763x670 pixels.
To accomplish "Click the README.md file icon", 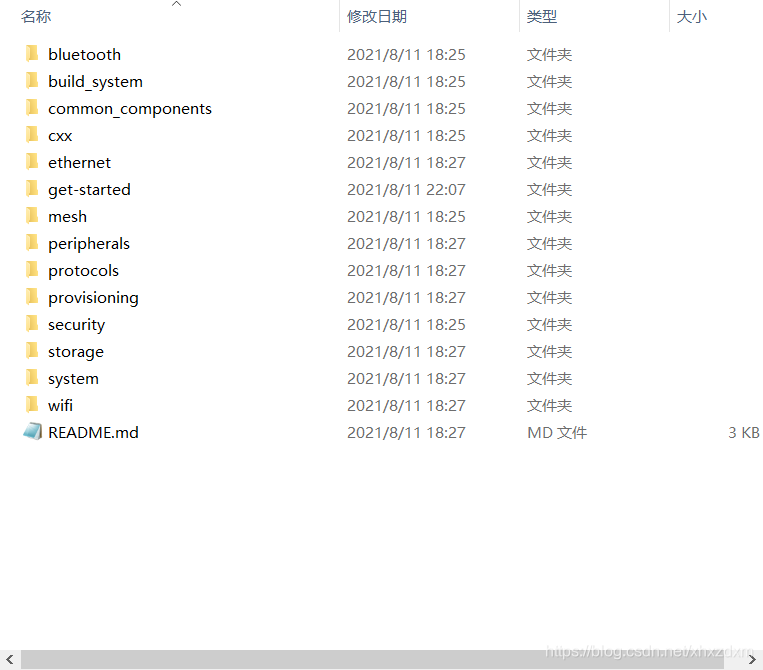I will pos(33,432).
